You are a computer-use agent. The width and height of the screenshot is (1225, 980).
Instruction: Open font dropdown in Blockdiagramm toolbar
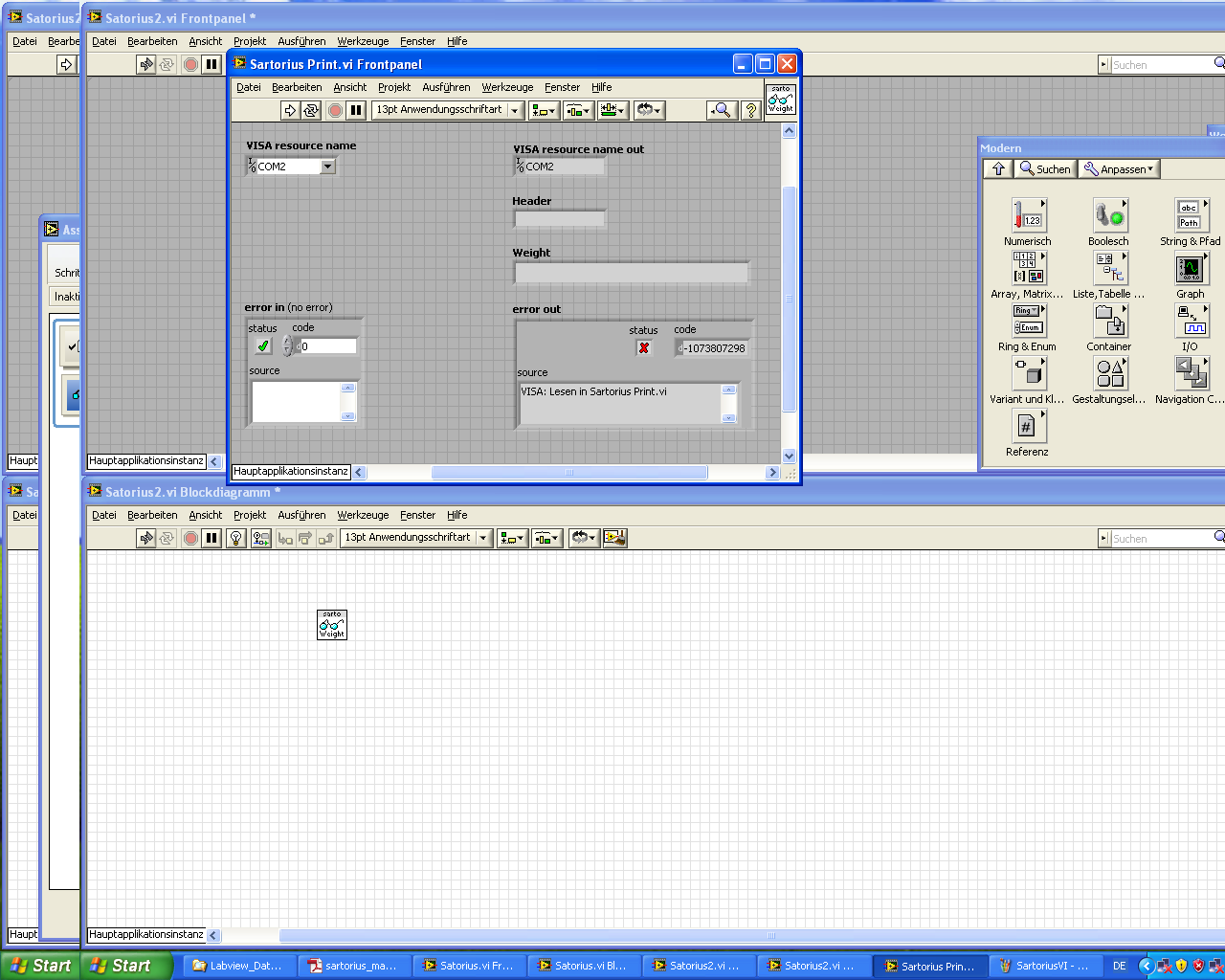483,538
